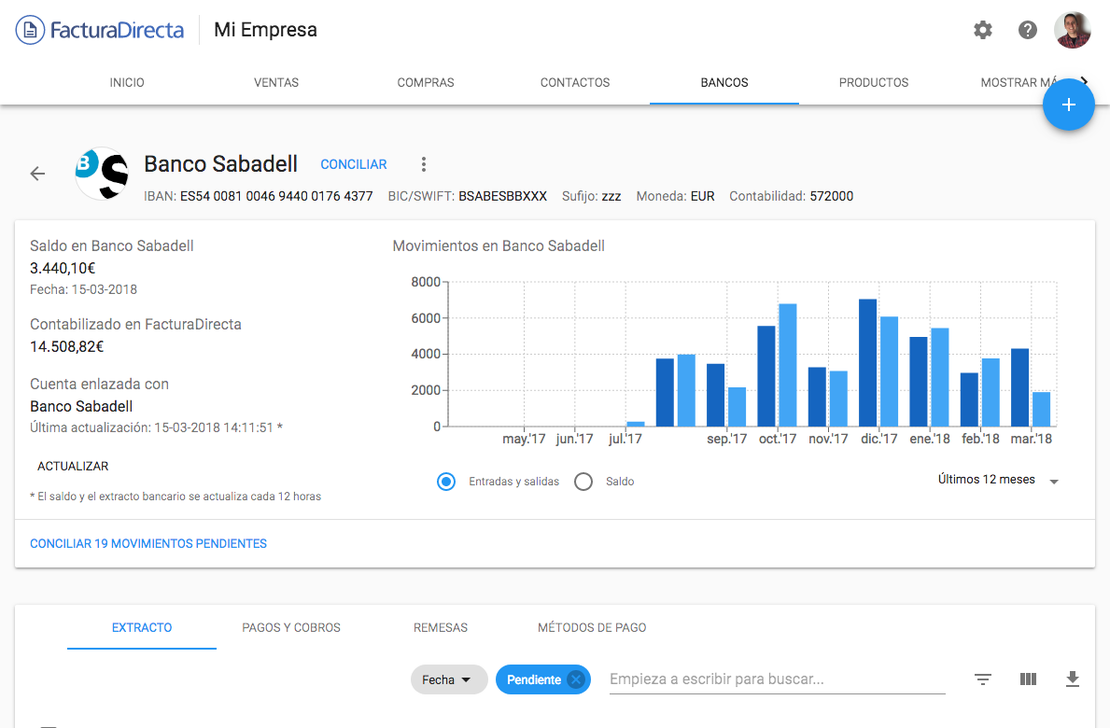Open the help question mark icon
Viewport: 1110px width, 728px height.
click(x=1027, y=30)
